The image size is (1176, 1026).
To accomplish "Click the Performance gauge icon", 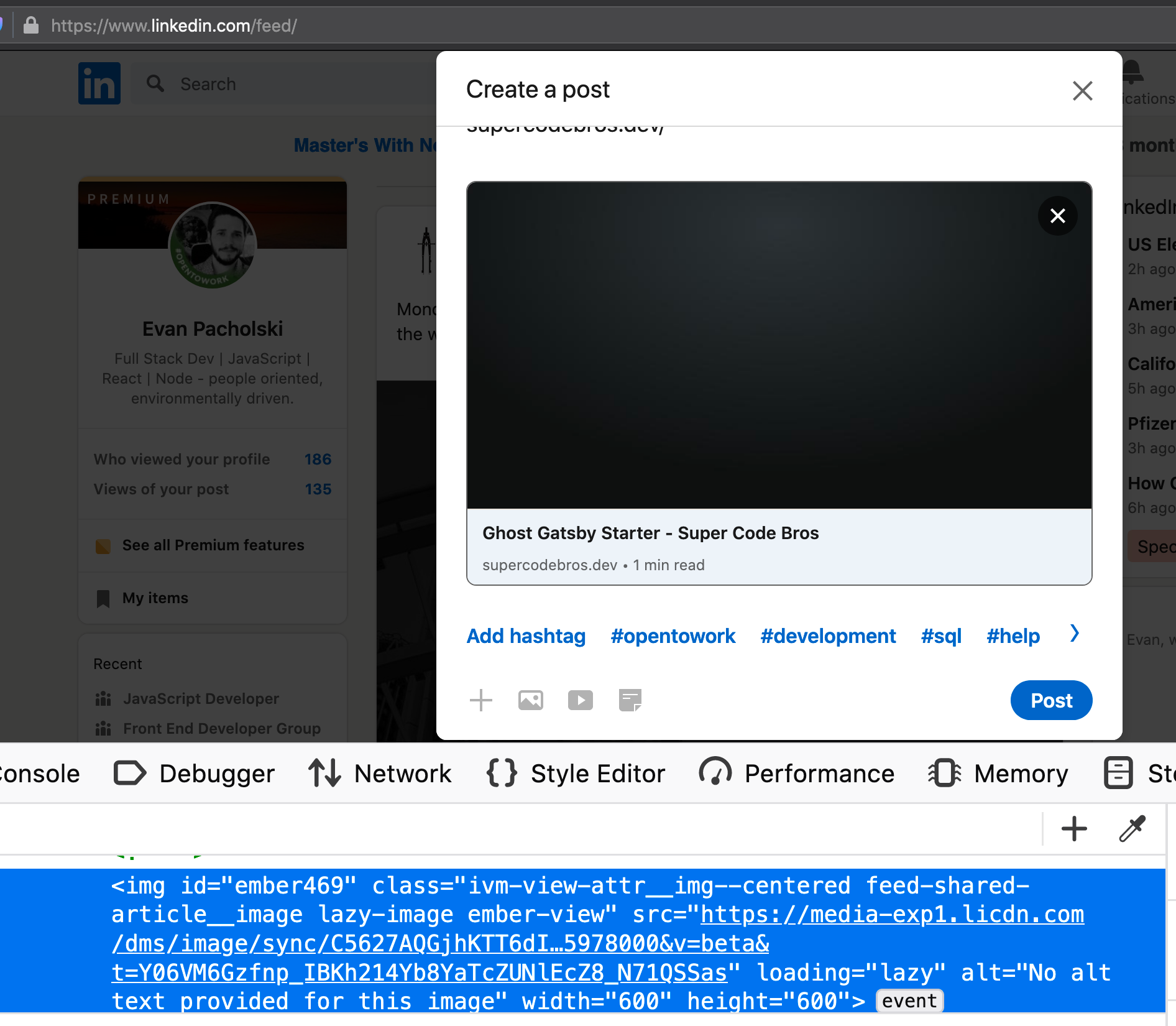I will [x=715, y=772].
